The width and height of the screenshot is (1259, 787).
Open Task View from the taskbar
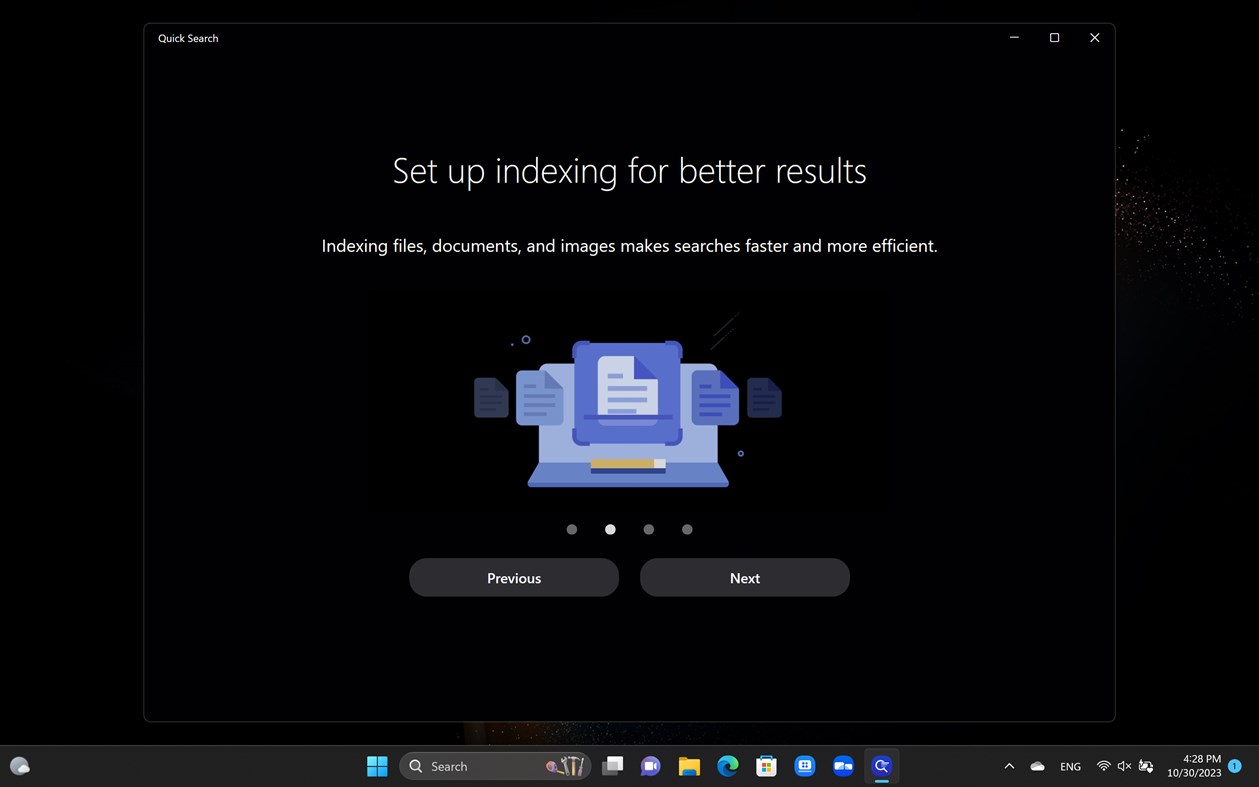613,766
